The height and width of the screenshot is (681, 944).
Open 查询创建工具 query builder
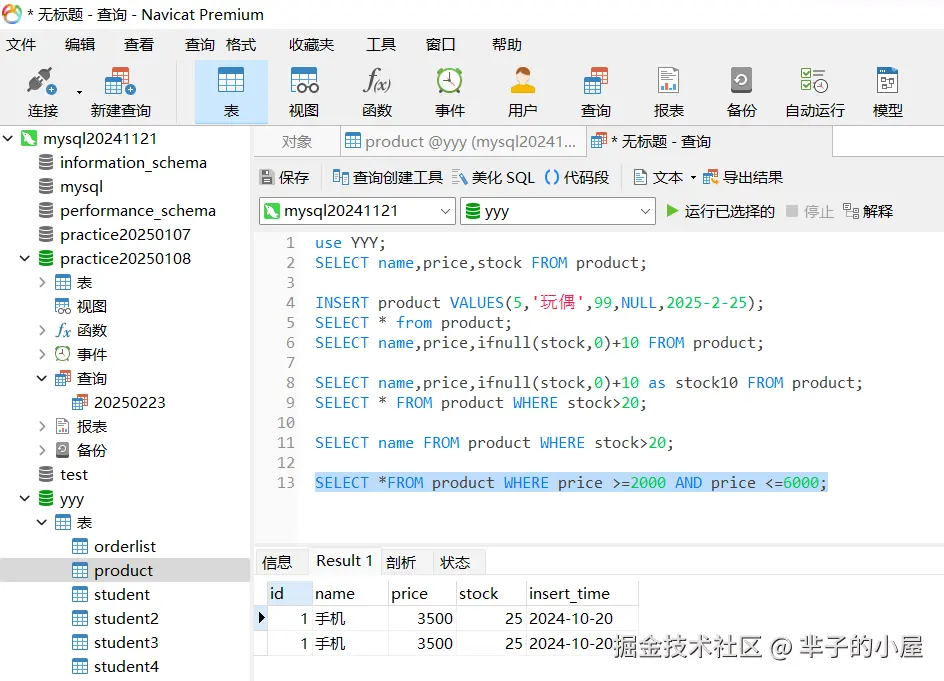(x=388, y=177)
